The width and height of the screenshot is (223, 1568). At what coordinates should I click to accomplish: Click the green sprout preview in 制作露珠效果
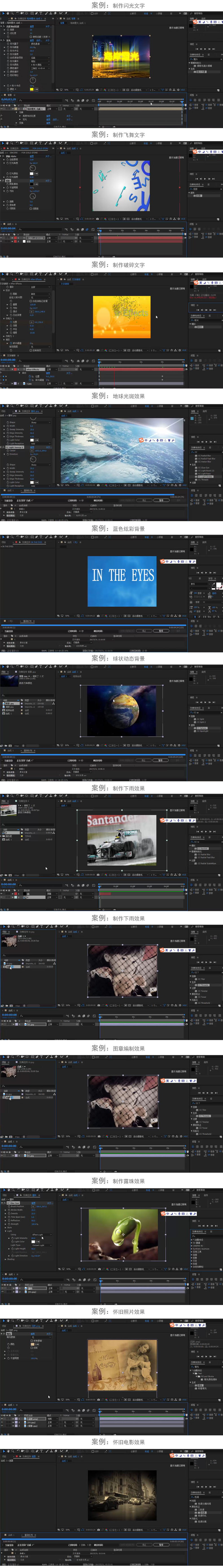(x=123, y=1234)
